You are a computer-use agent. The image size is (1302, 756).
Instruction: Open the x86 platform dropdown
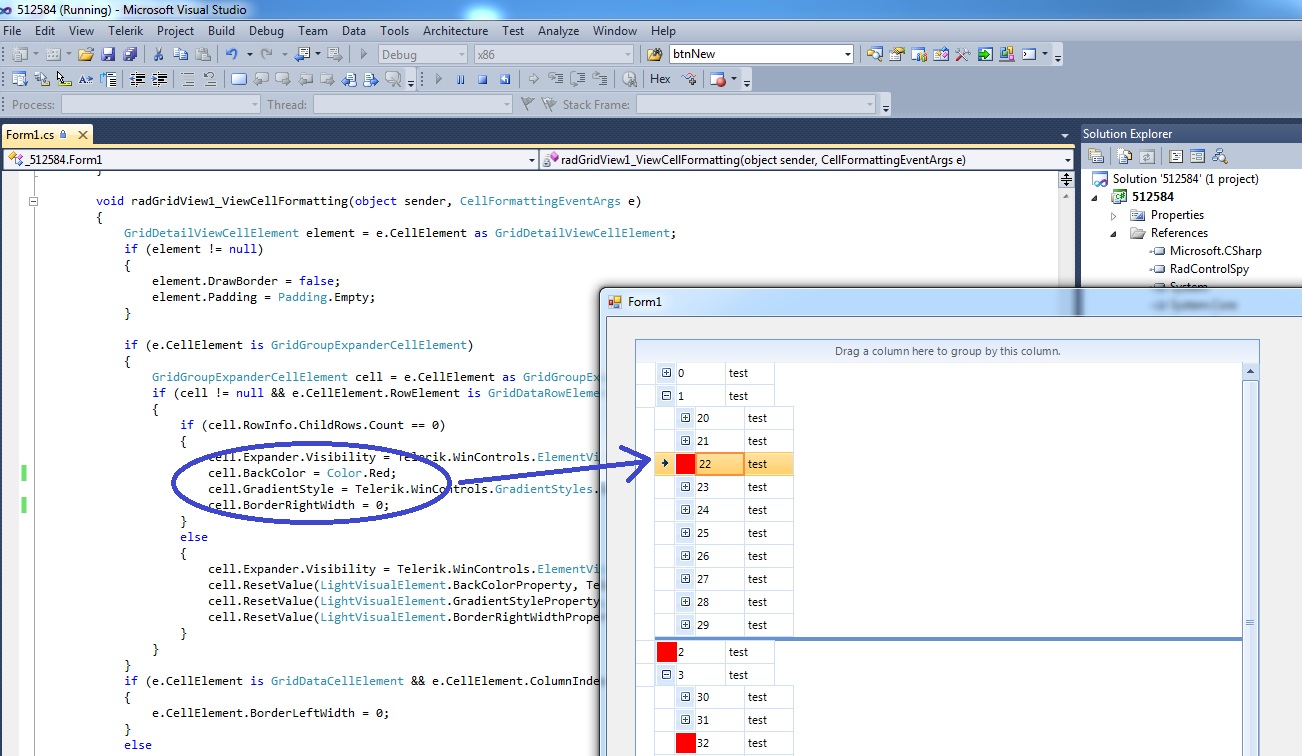click(553, 54)
